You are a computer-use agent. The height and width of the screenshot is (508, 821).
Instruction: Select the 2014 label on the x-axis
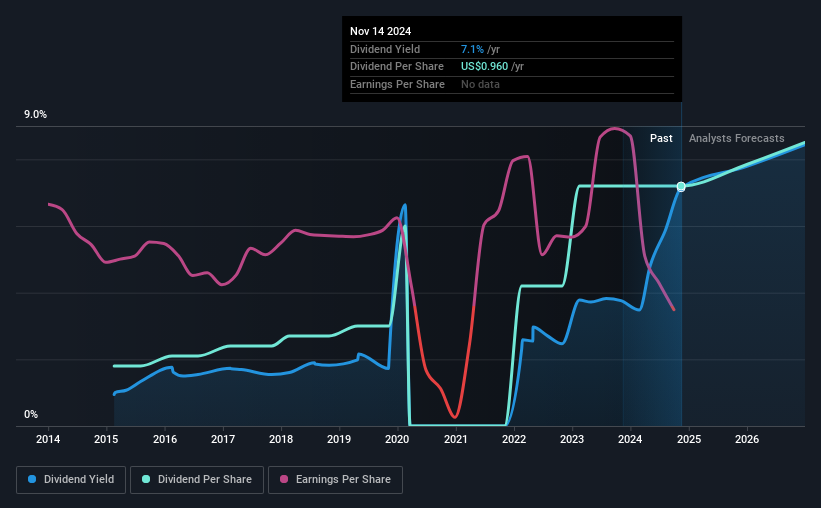[48, 439]
